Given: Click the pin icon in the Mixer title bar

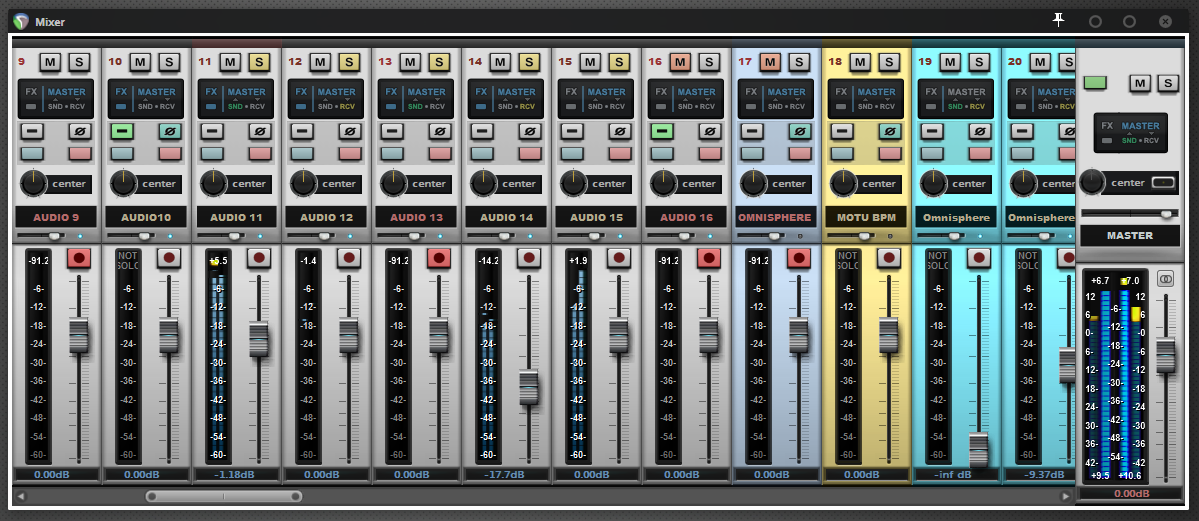Looking at the screenshot, I should (x=1058, y=21).
